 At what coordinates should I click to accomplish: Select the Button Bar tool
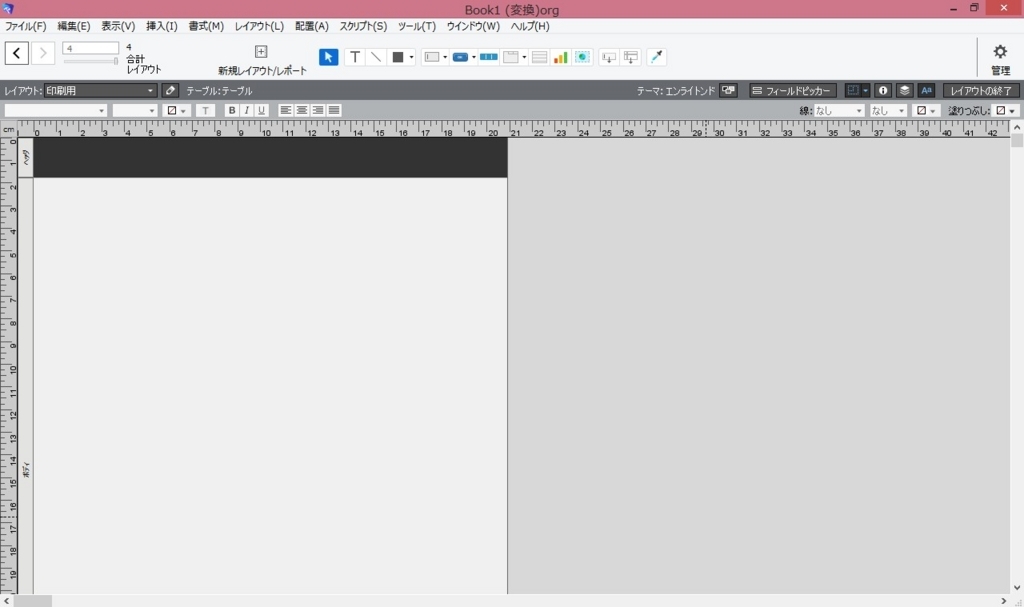click(x=488, y=57)
